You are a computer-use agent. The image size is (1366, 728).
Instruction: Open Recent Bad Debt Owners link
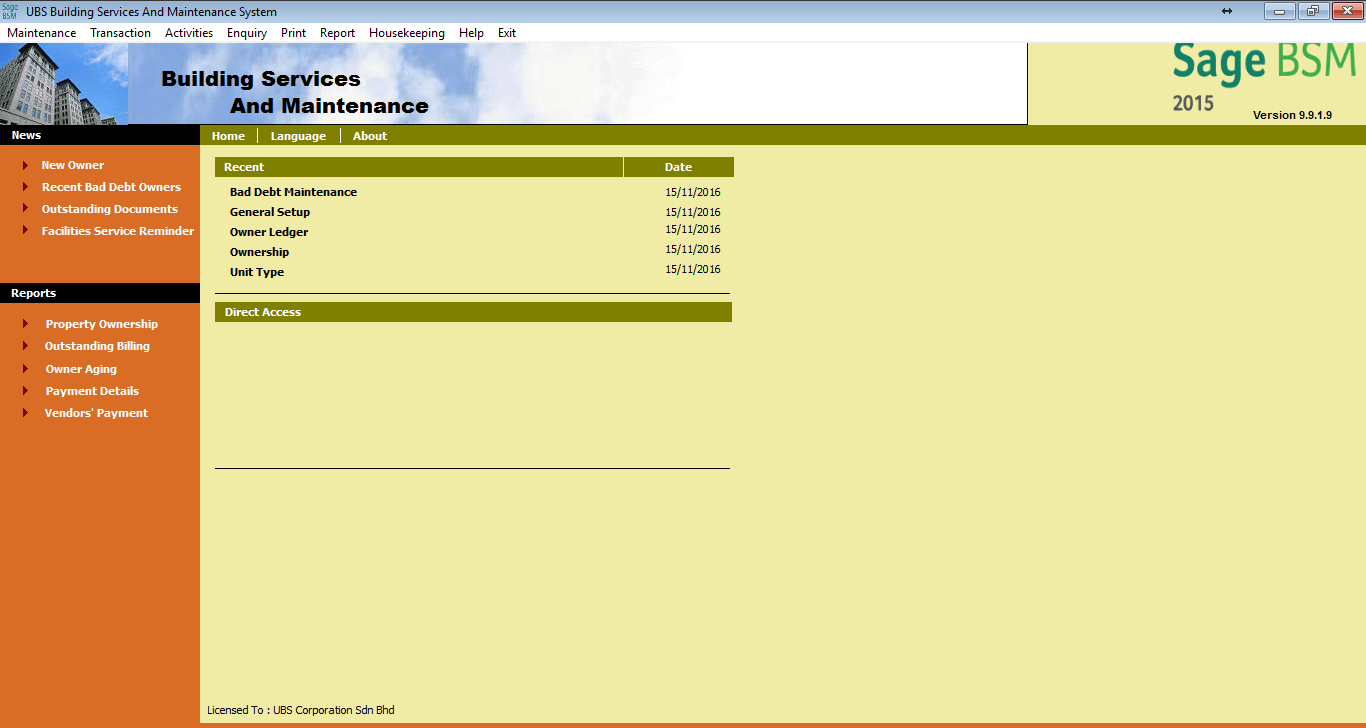coord(111,187)
